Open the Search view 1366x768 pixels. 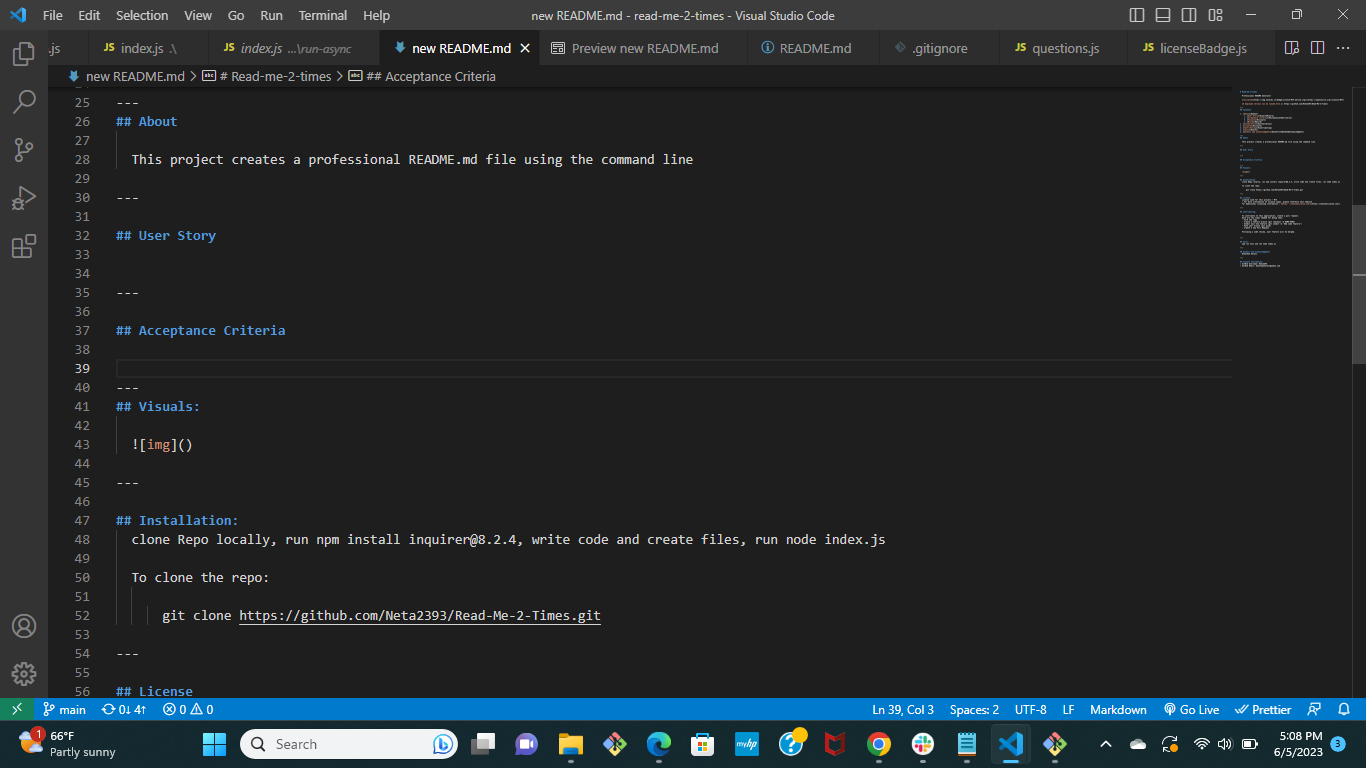click(25, 101)
